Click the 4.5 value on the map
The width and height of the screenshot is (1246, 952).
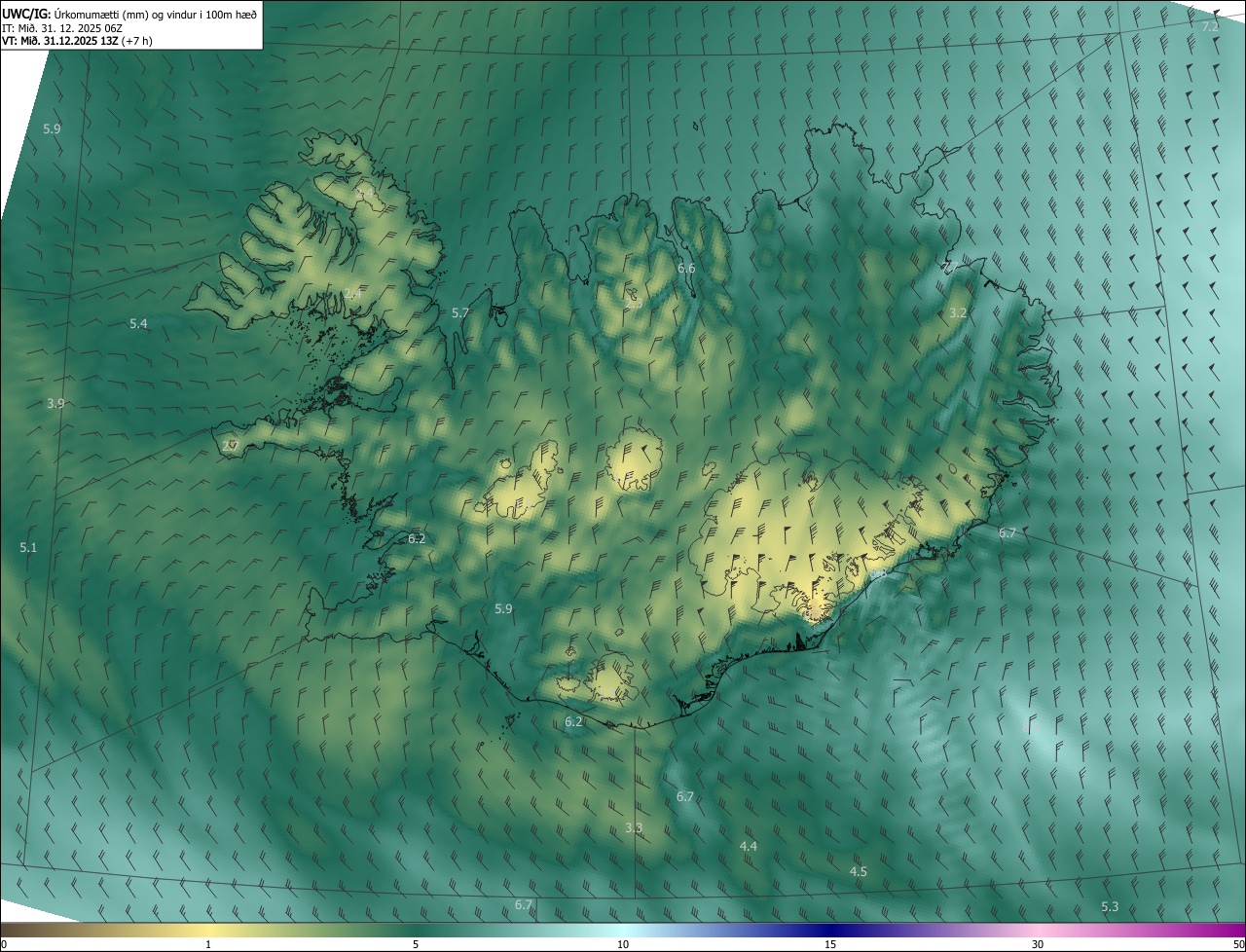(858, 871)
